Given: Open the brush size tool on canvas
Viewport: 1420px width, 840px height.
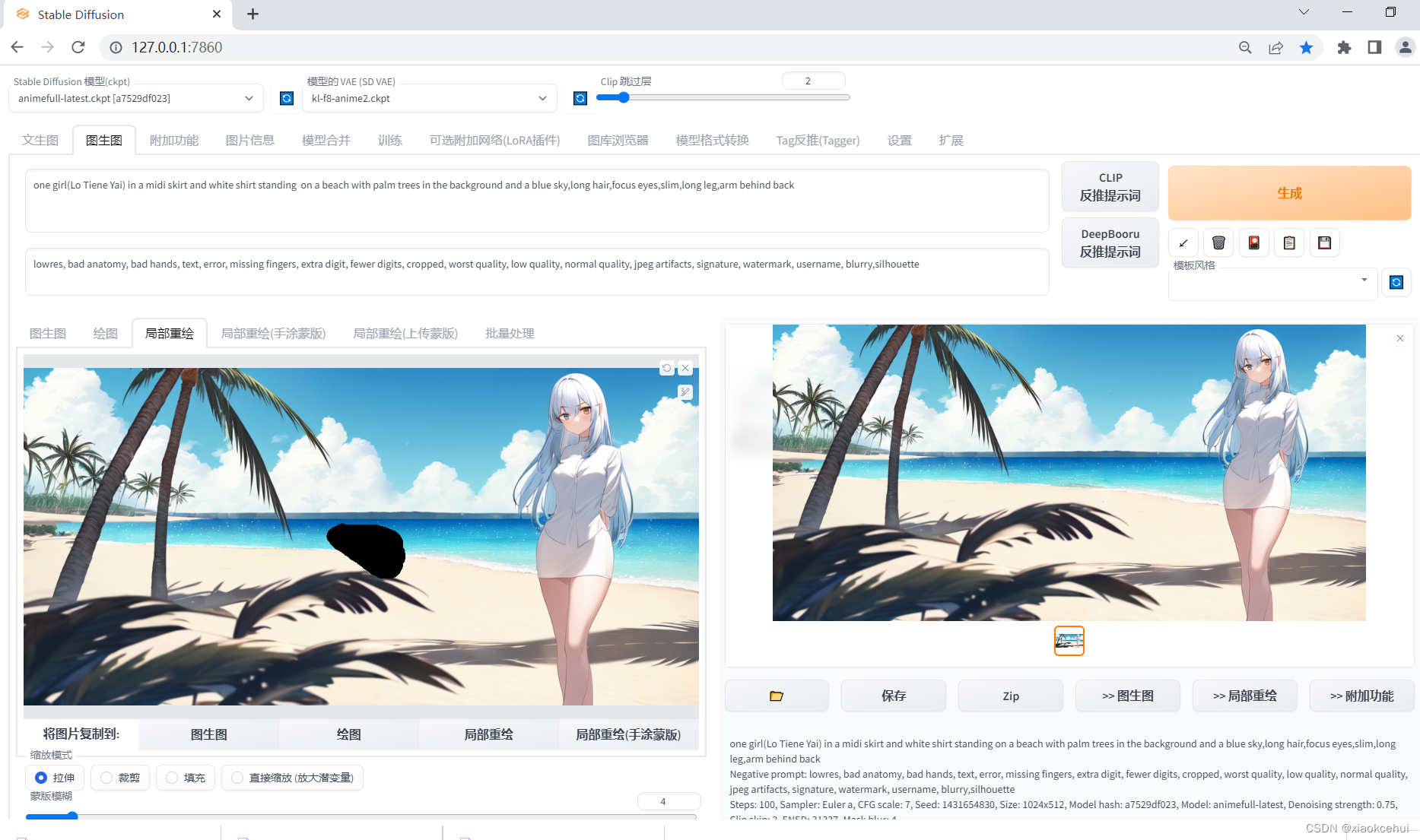Looking at the screenshot, I should coord(685,392).
